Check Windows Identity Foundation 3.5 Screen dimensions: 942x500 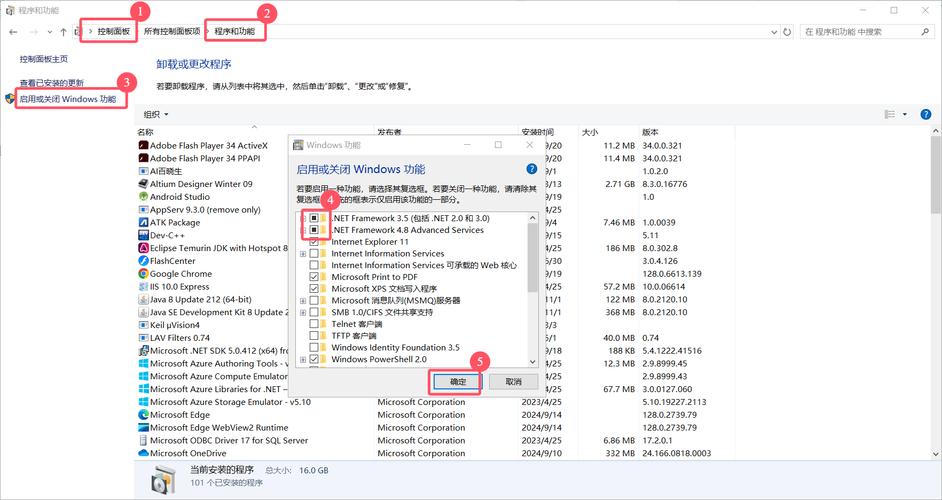pyautogui.click(x=314, y=347)
